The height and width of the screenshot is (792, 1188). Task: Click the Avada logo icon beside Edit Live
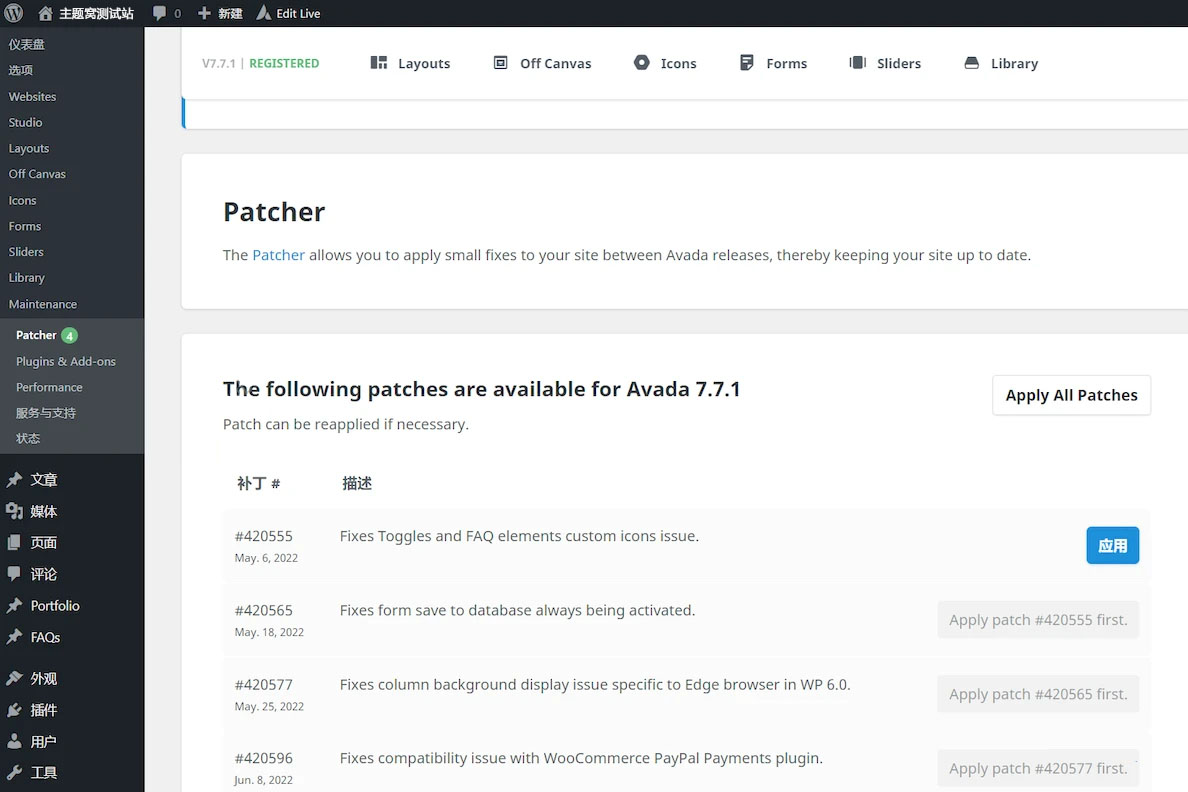point(263,13)
